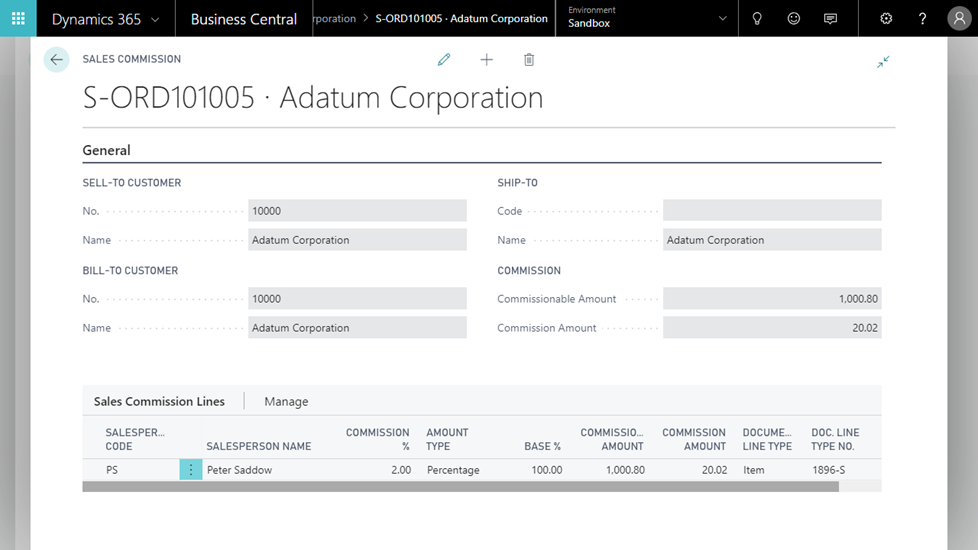Create new record with plus icon

pyautogui.click(x=487, y=60)
